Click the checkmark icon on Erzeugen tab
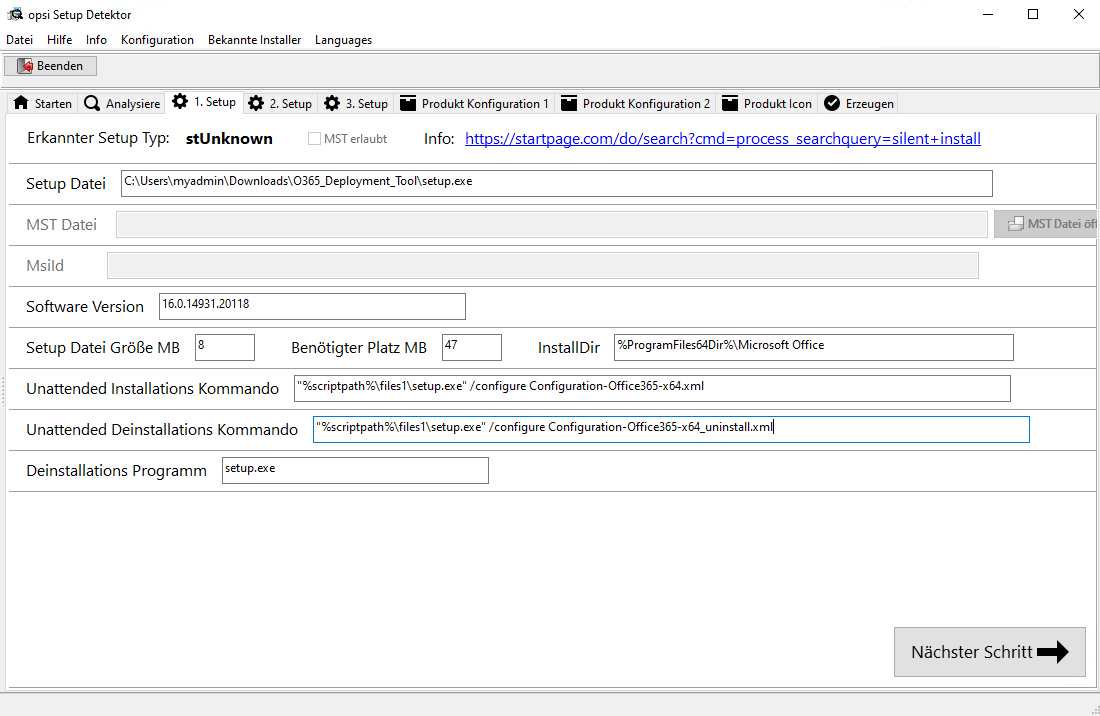This screenshot has width=1100, height=716. tap(832, 103)
